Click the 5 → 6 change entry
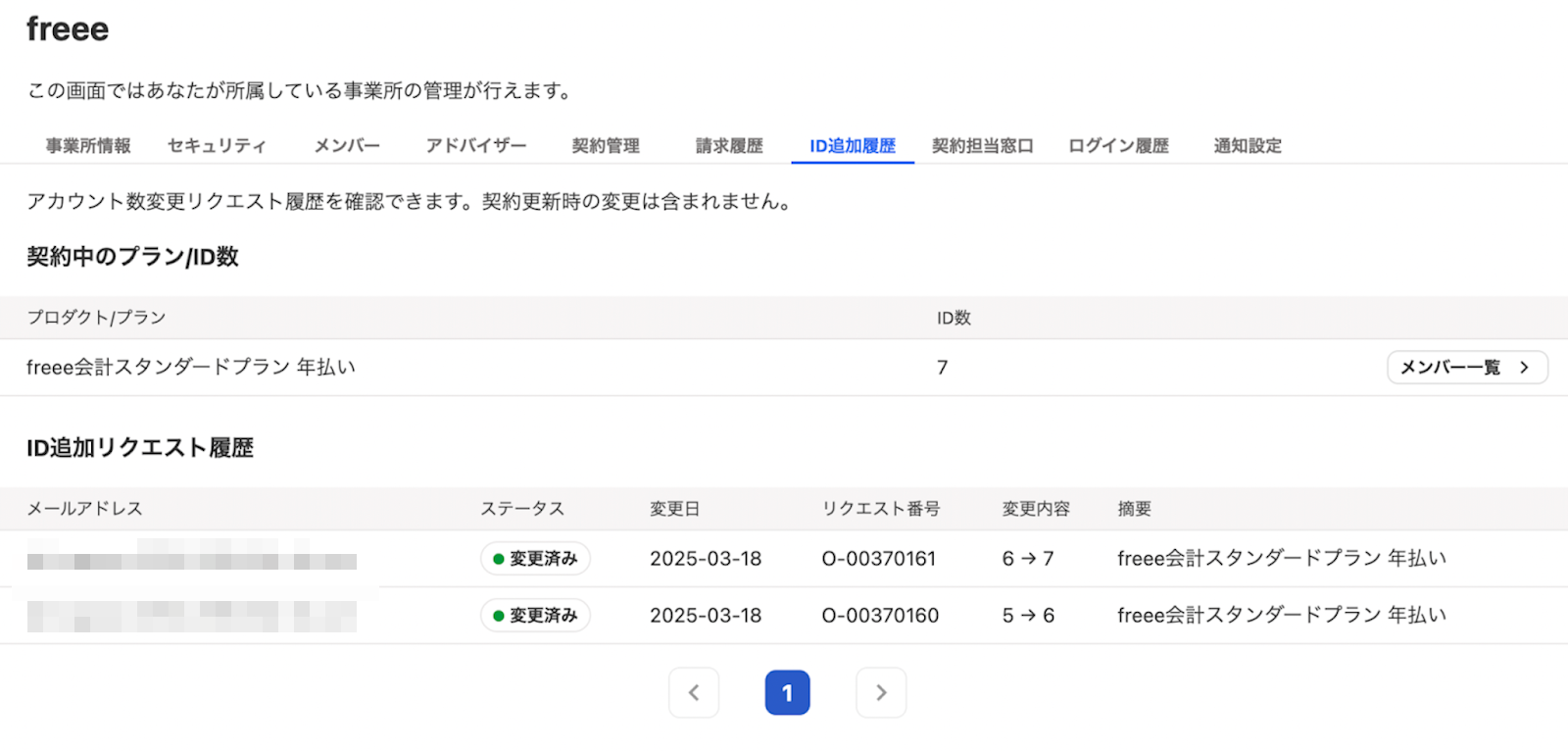This screenshot has width=1568, height=752. pyautogui.click(x=1028, y=616)
